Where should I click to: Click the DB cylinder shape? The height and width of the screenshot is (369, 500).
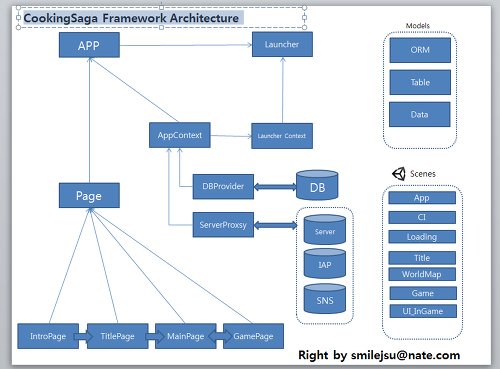317,185
